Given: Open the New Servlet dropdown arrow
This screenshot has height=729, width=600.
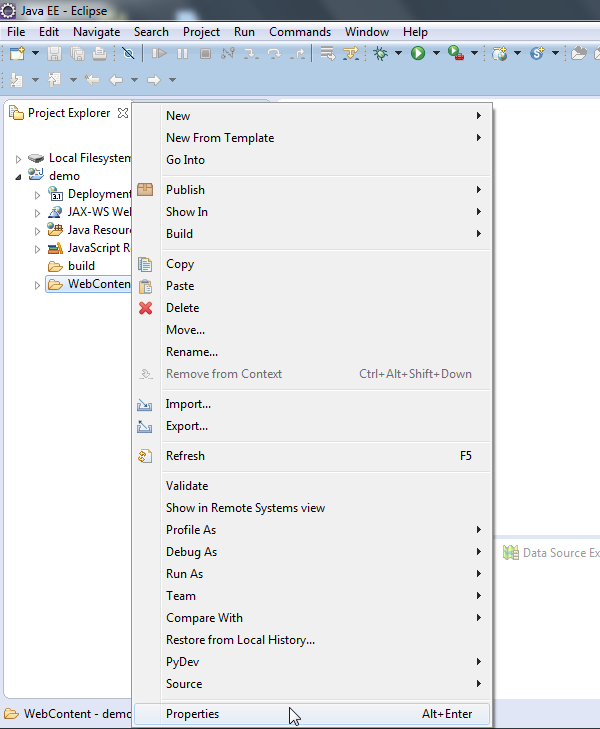Looking at the screenshot, I should [x=555, y=53].
